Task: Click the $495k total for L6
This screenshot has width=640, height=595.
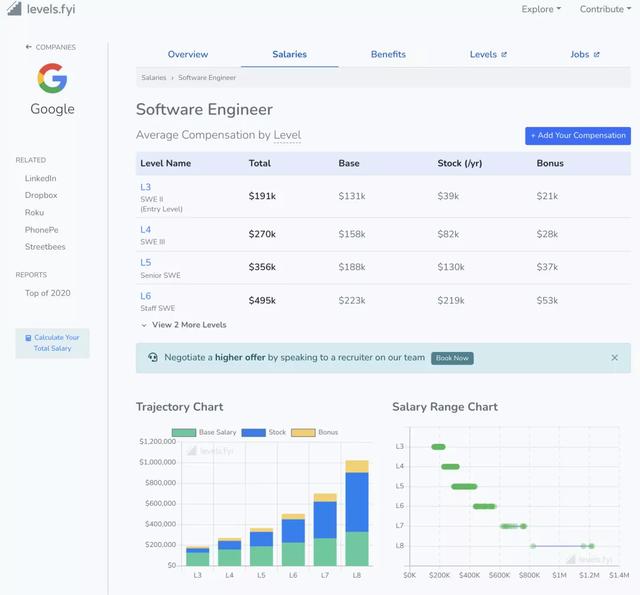Action: click(262, 301)
